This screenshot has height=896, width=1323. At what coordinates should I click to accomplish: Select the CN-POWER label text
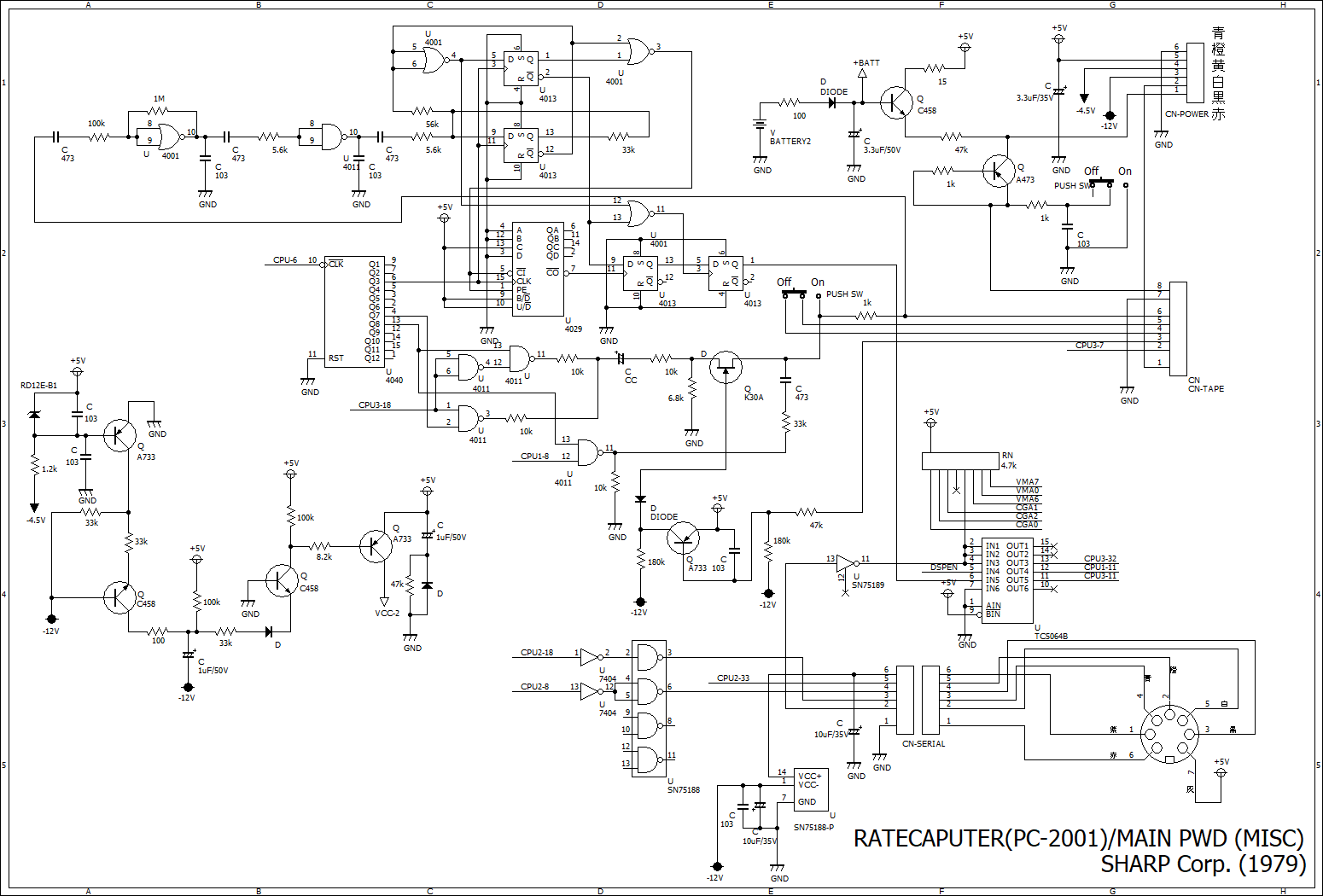click(x=1186, y=114)
